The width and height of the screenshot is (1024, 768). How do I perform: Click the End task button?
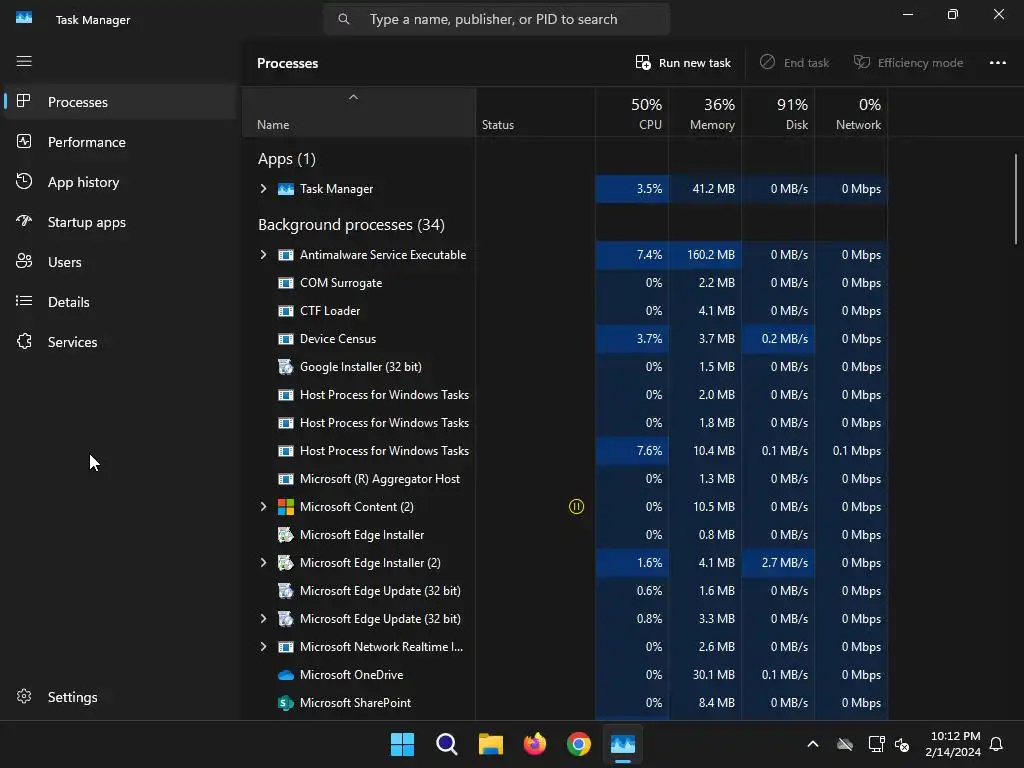click(795, 63)
